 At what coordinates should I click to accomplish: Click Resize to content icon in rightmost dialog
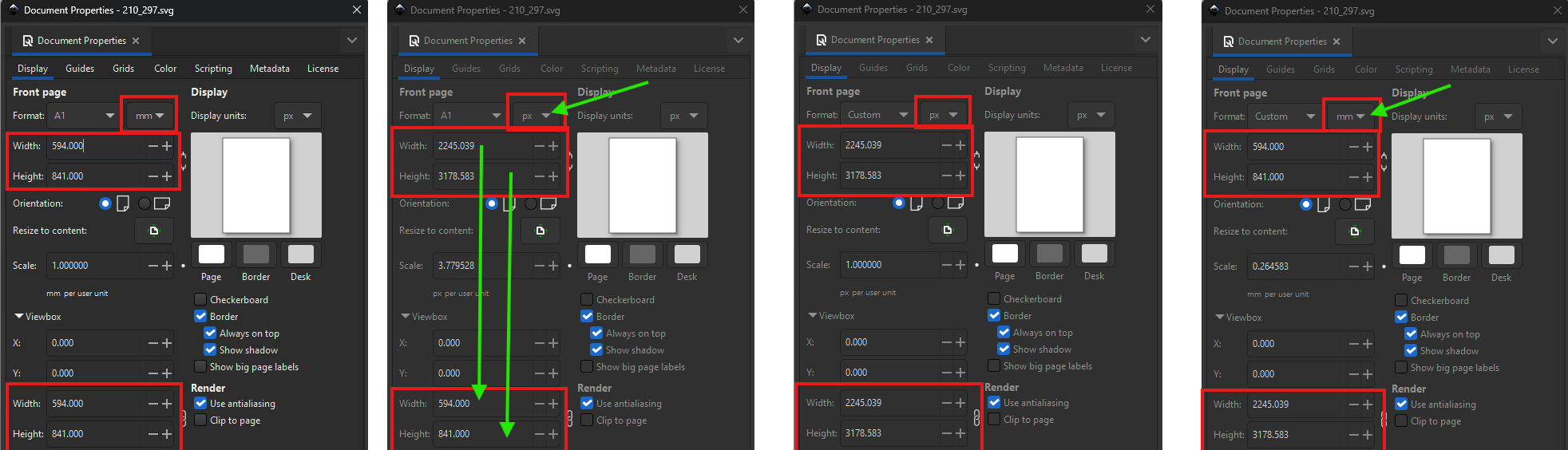pyautogui.click(x=1355, y=231)
